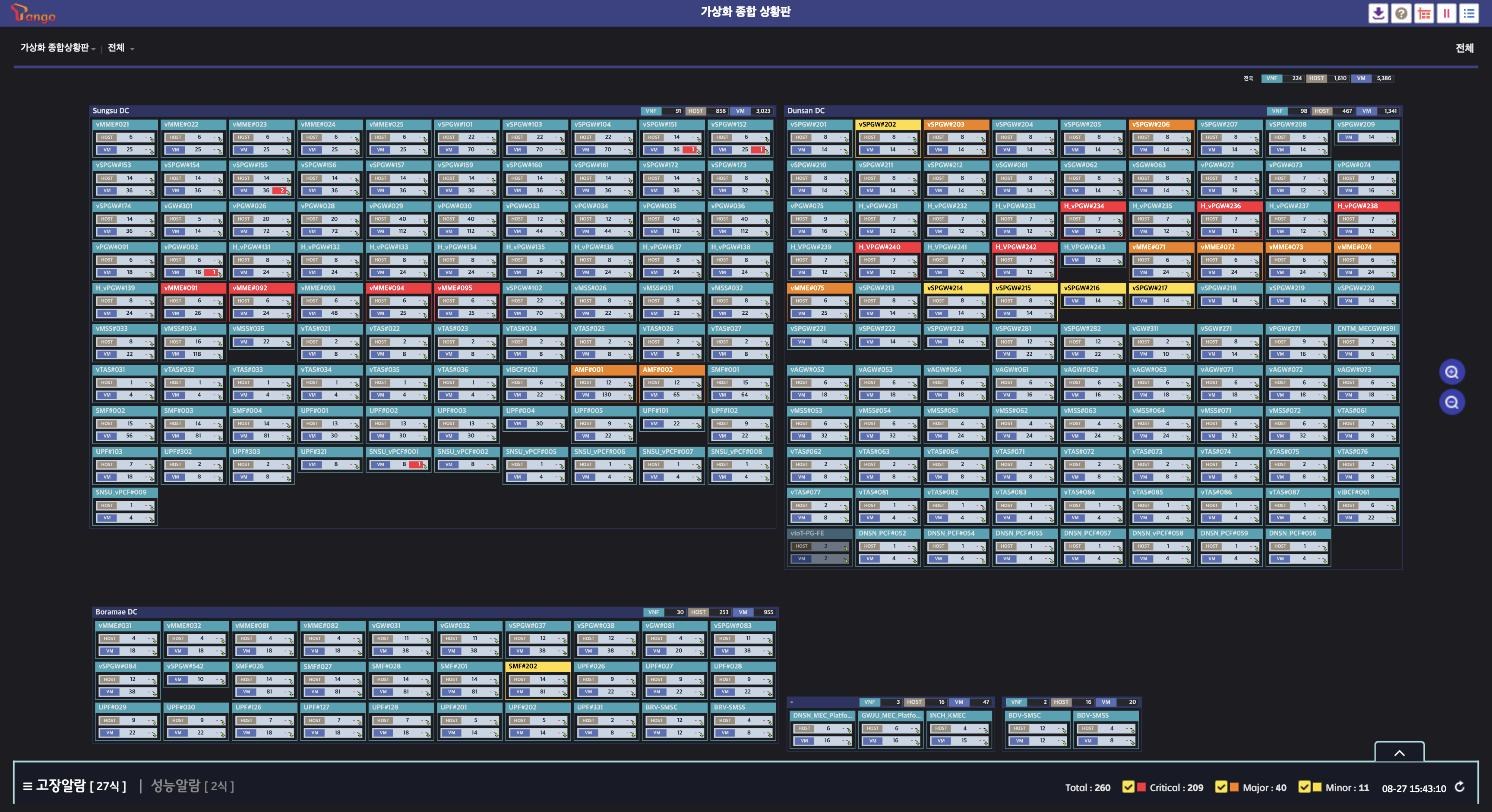Click the download icon in the header

click(x=1379, y=13)
